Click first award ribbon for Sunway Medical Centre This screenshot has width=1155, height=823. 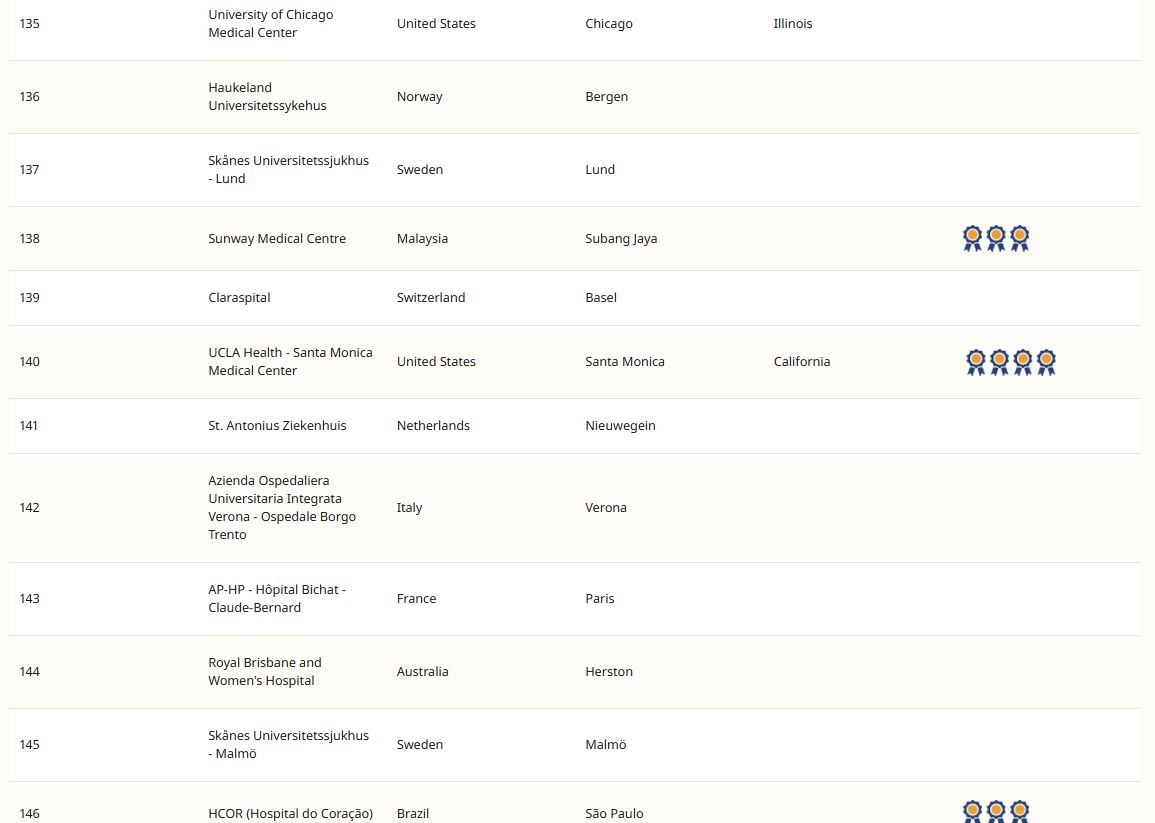click(972, 238)
